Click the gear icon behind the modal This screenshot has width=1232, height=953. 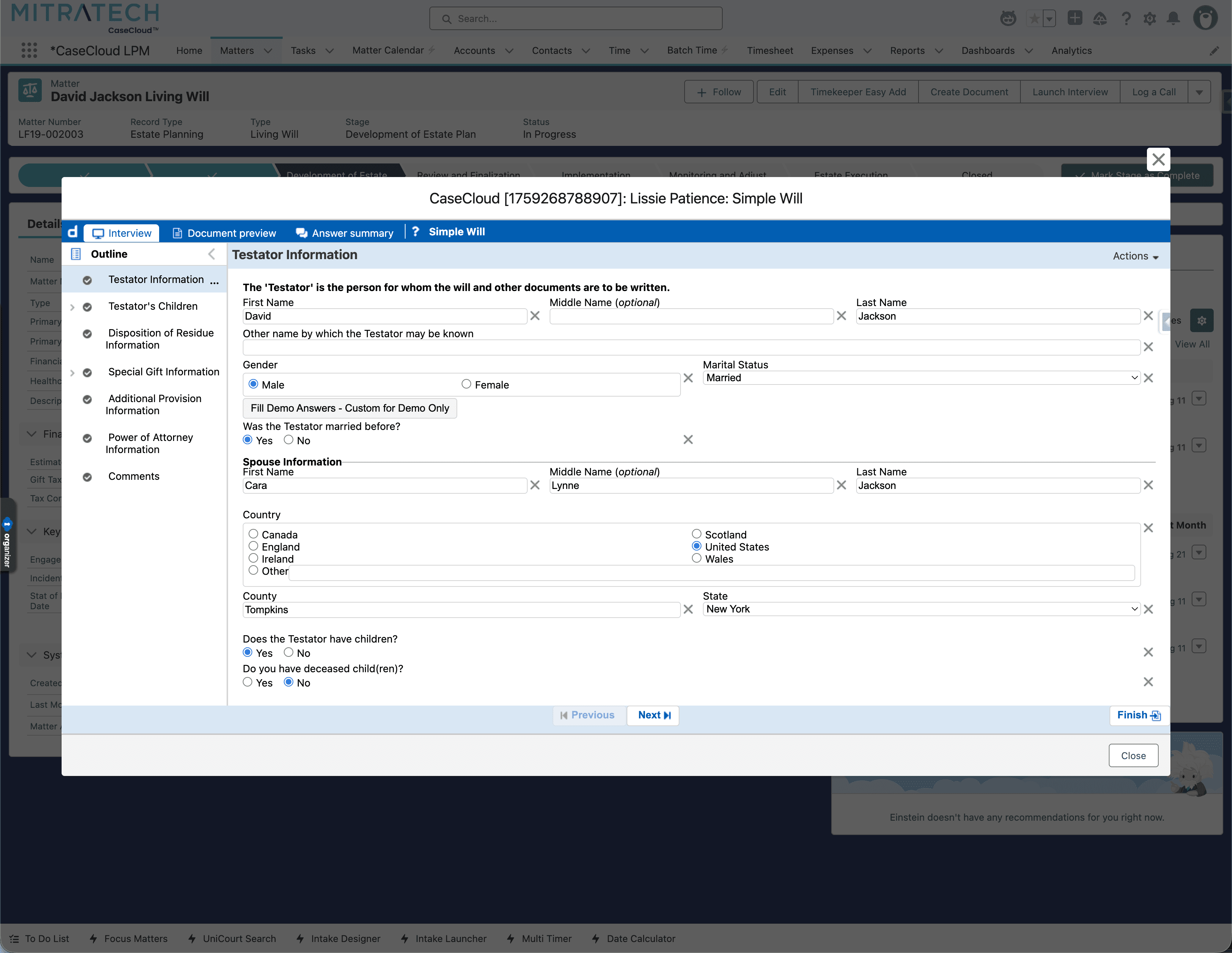point(1202,321)
